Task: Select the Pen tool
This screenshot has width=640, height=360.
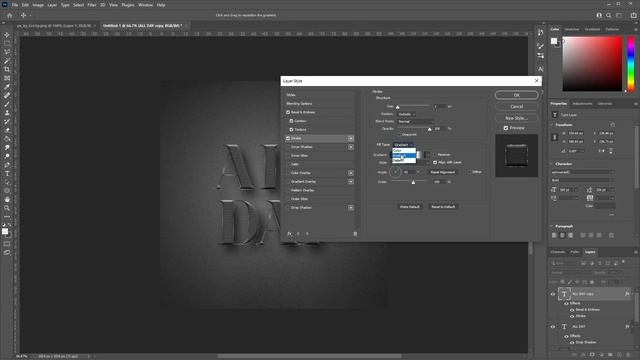Action: [7, 165]
